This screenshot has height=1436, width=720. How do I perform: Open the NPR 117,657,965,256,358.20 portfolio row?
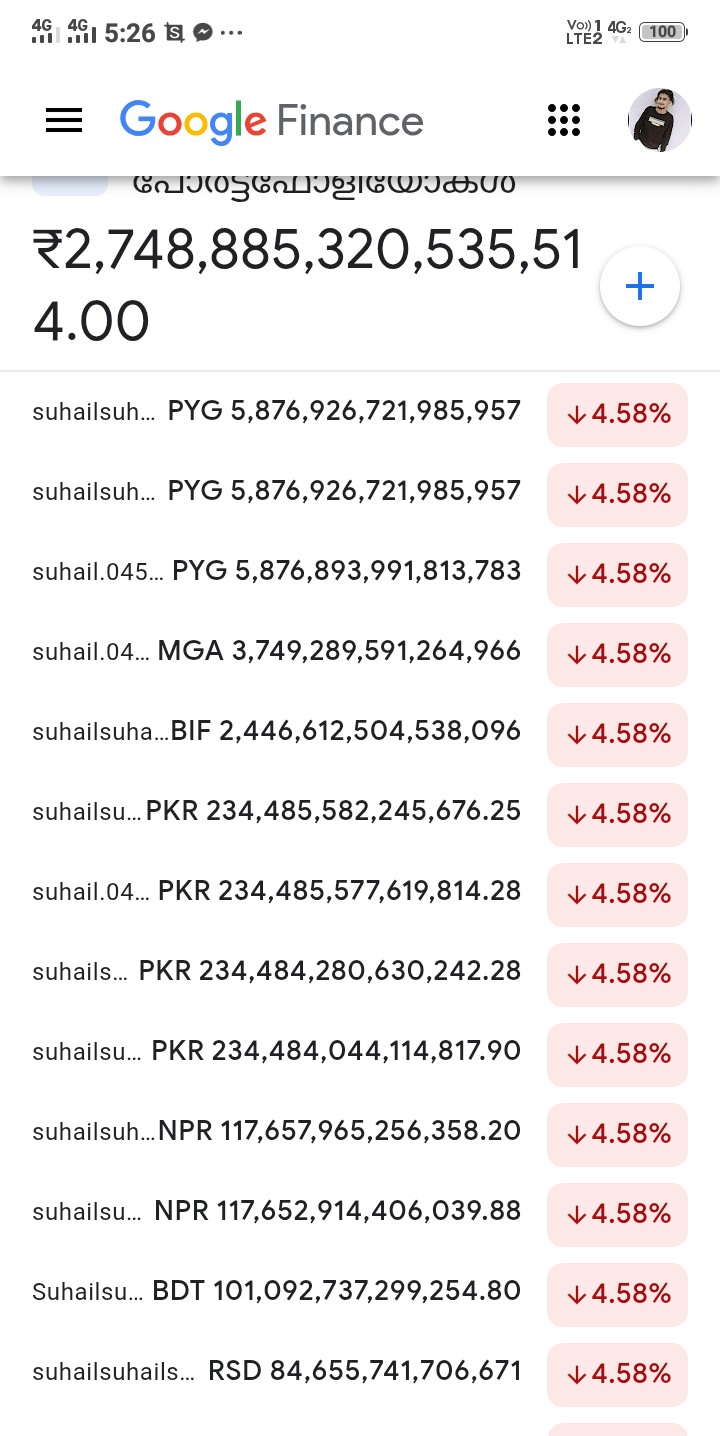[x=277, y=1131]
